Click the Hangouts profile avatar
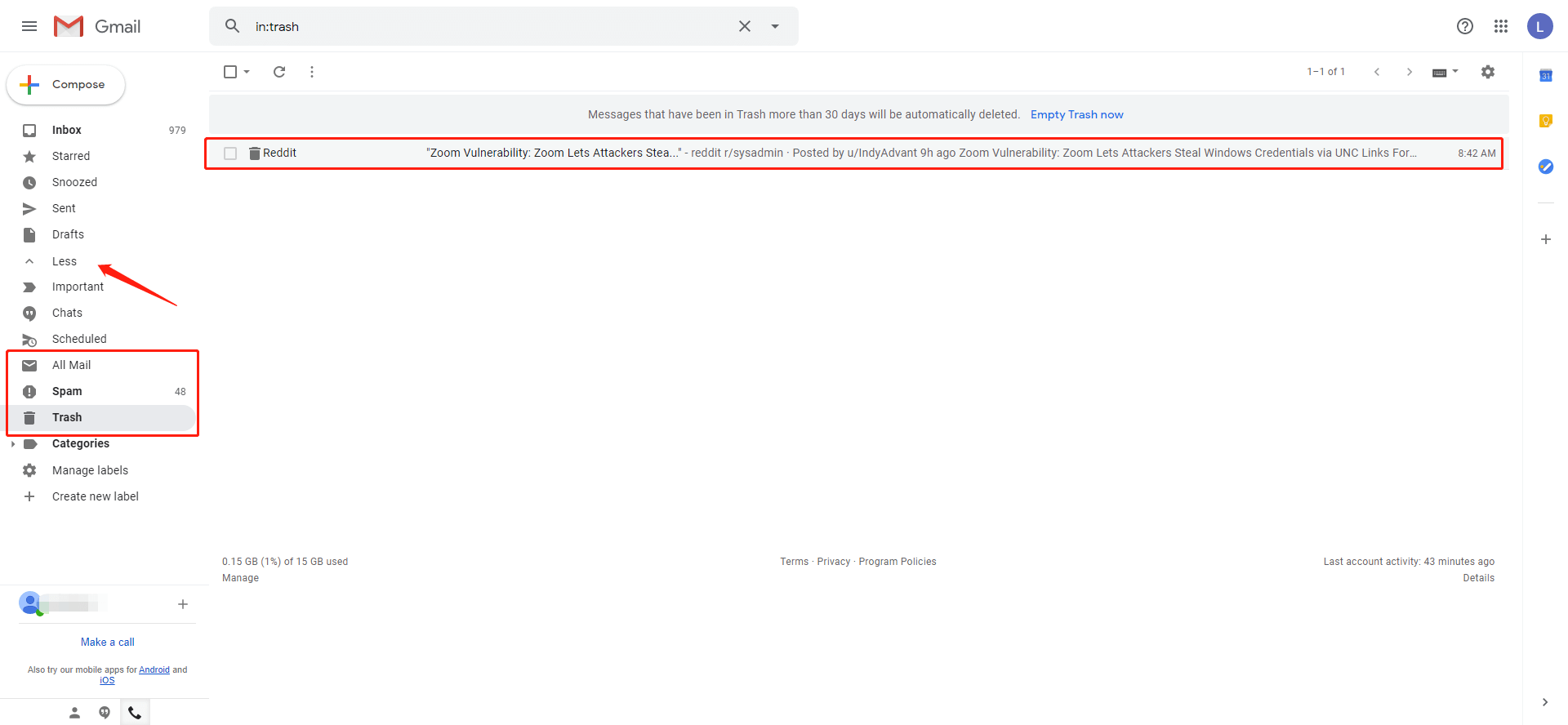The image size is (1568, 725). click(x=30, y=603)
